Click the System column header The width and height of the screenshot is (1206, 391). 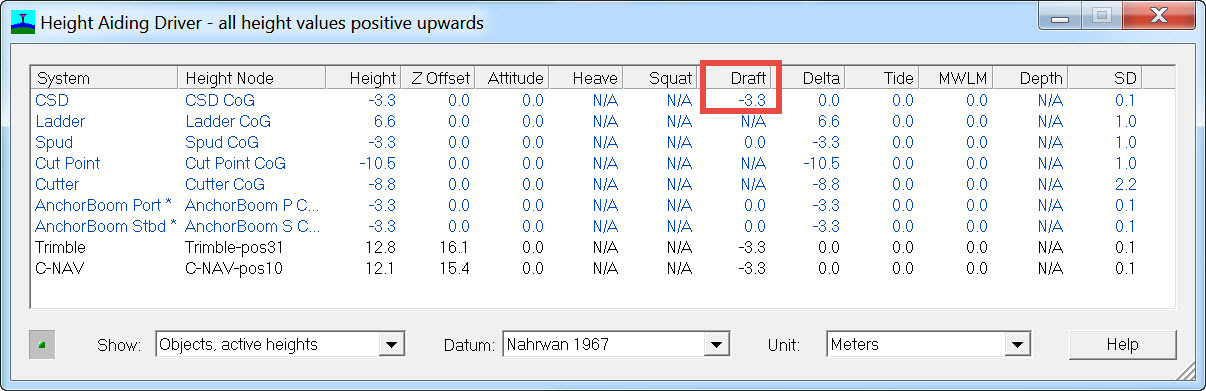coord(105,78)
